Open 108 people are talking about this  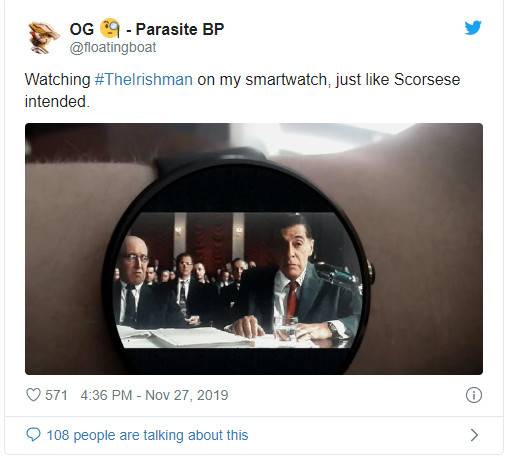[147, 435]
